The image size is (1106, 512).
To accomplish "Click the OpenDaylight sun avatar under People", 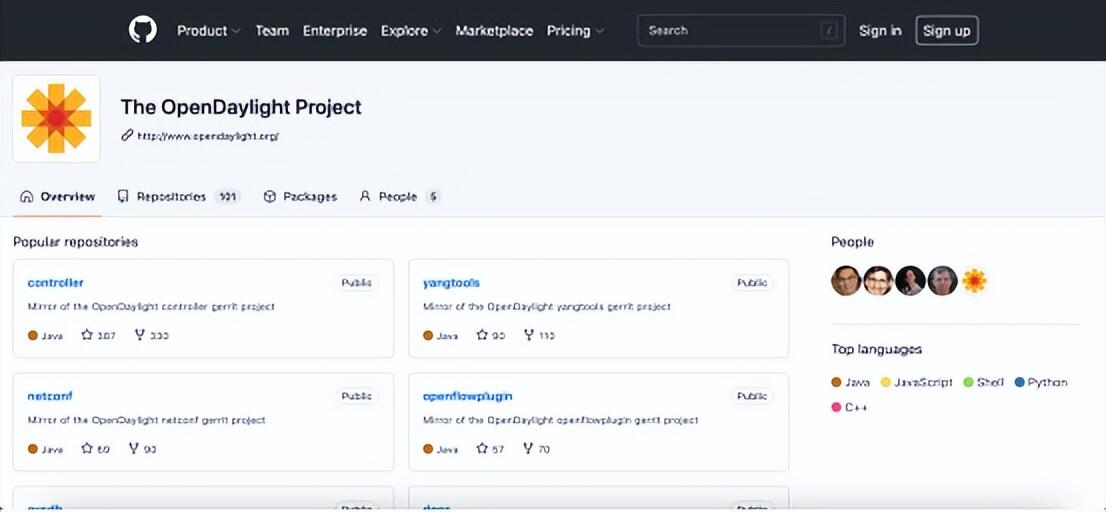I will click(974, 281).
